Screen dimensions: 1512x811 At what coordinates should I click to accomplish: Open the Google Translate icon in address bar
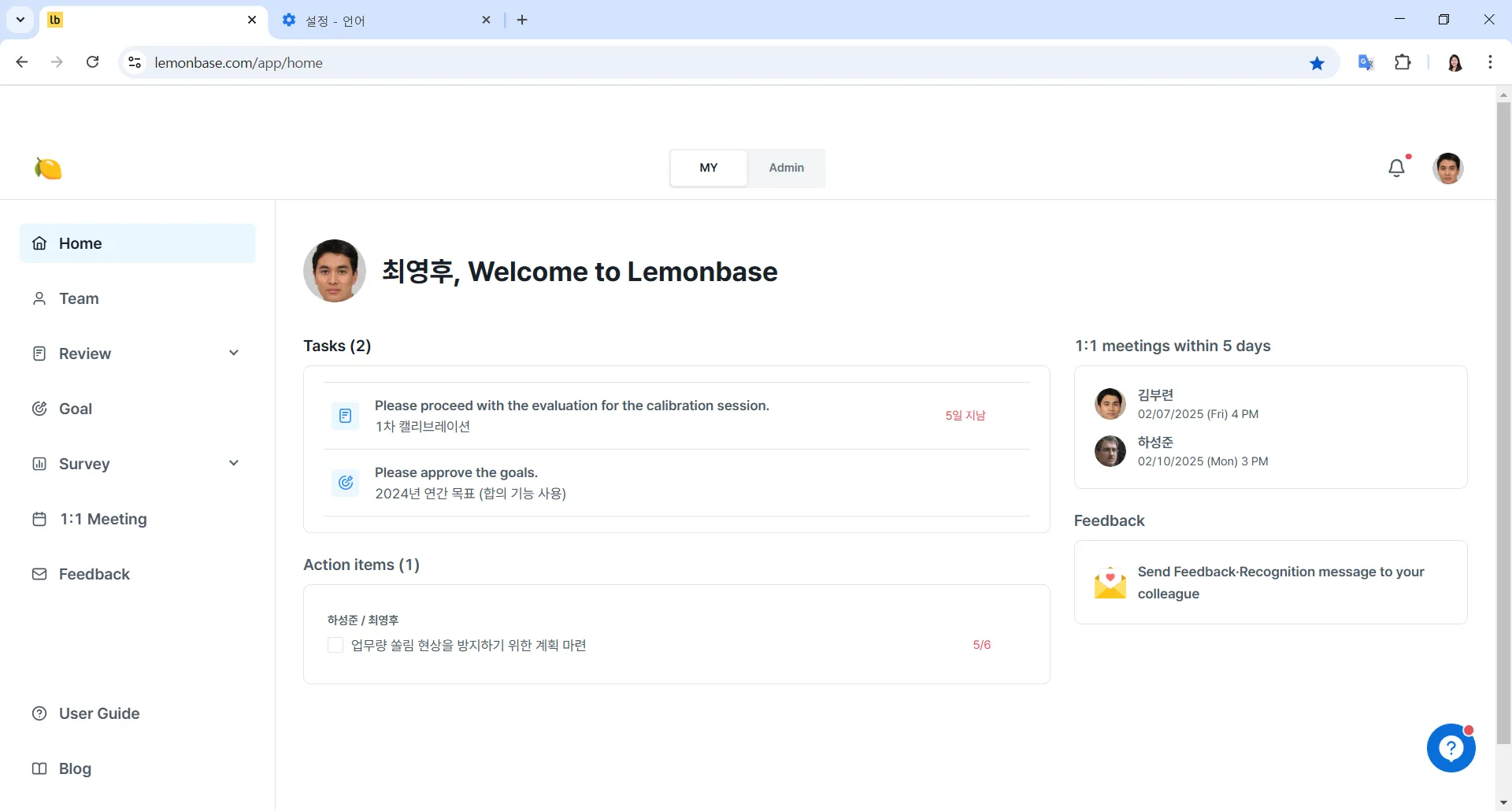(1366, 62)
